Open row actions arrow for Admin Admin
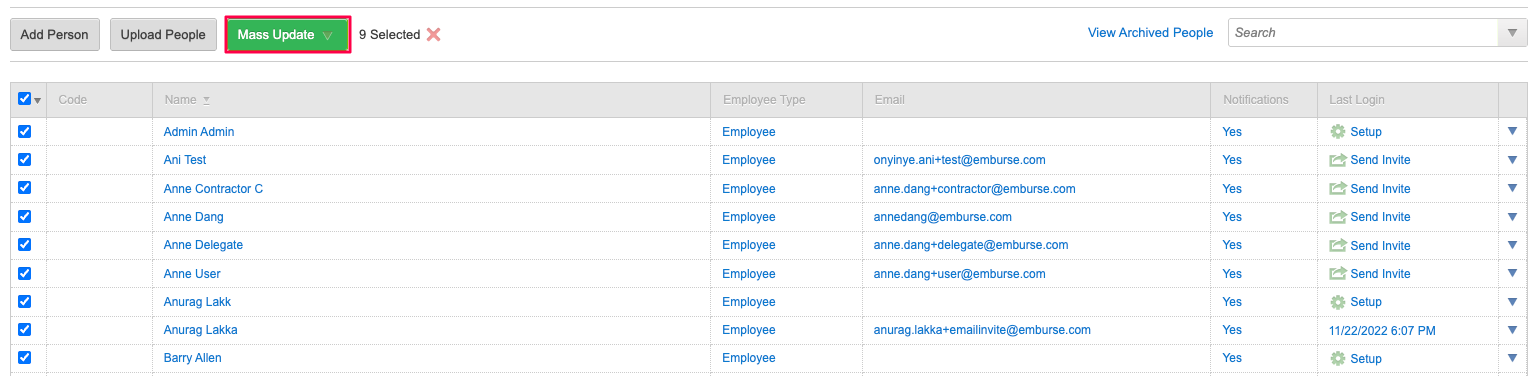This screenshot has width=1535, height=376. pos(1512,131)
